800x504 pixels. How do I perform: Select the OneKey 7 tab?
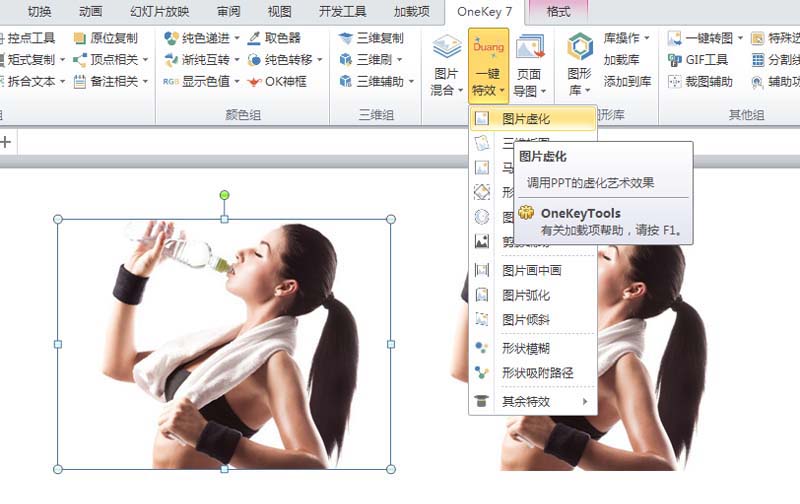[484, 12]
